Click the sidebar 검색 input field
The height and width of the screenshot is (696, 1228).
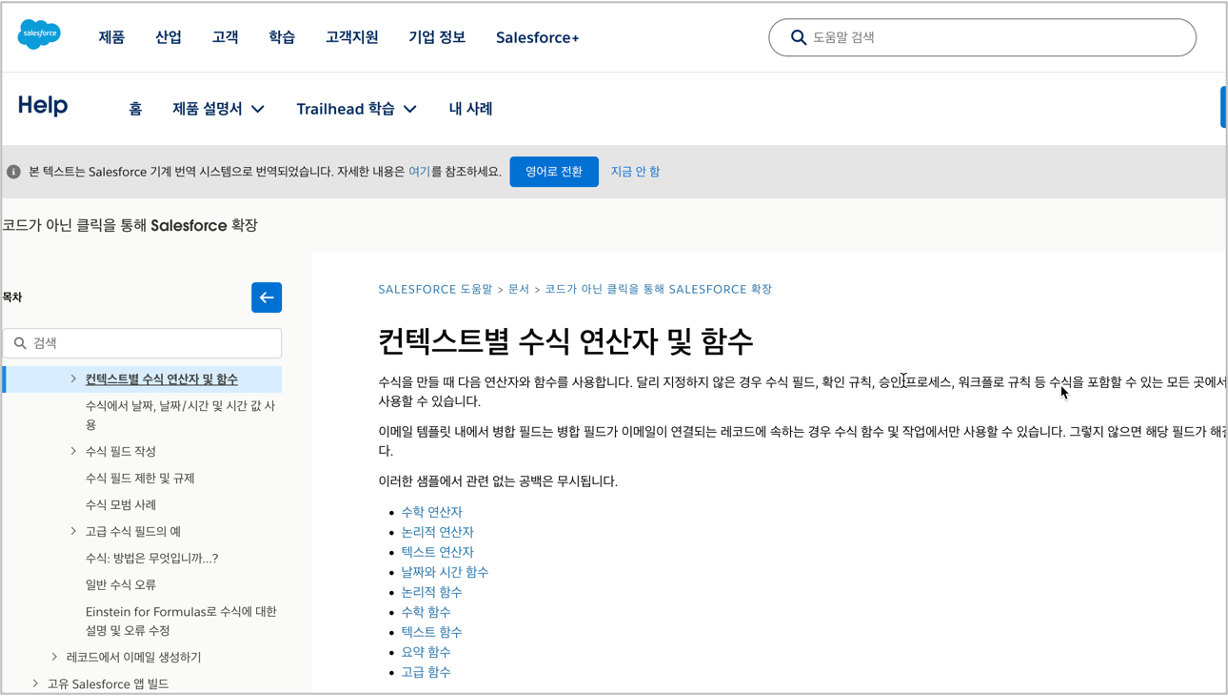click(x=142, y=343)
